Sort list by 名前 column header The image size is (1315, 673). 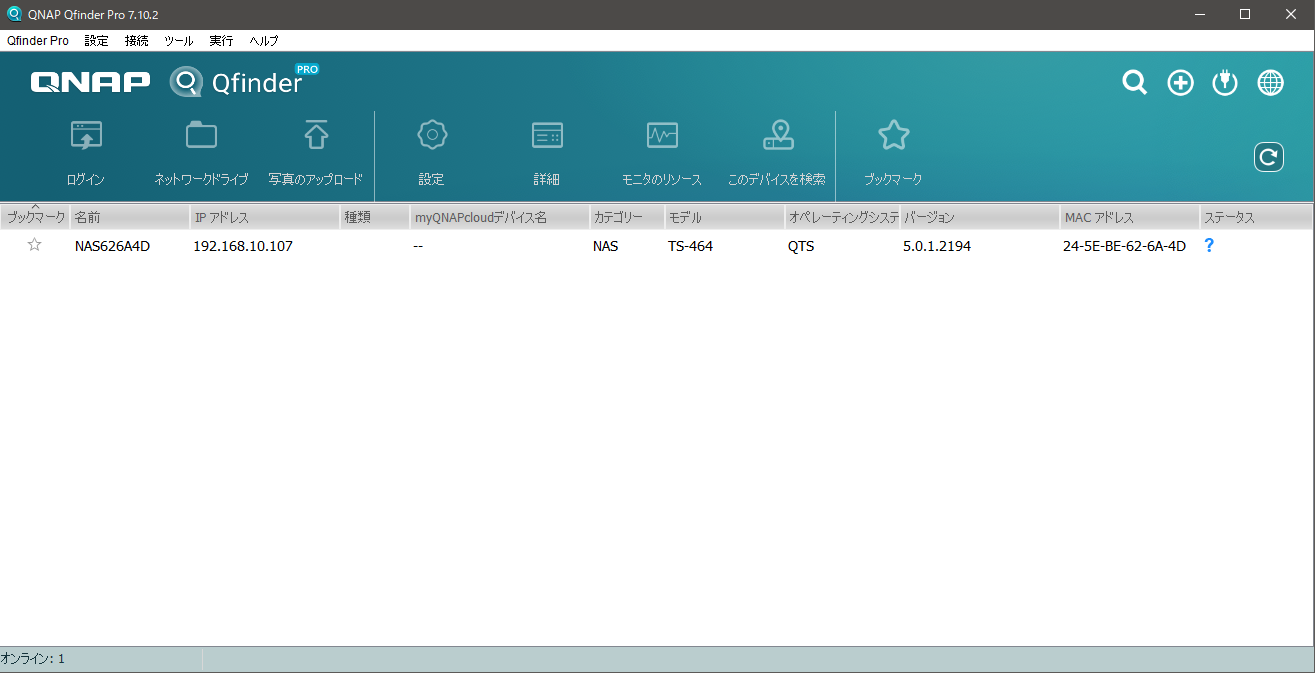point(129,217)
